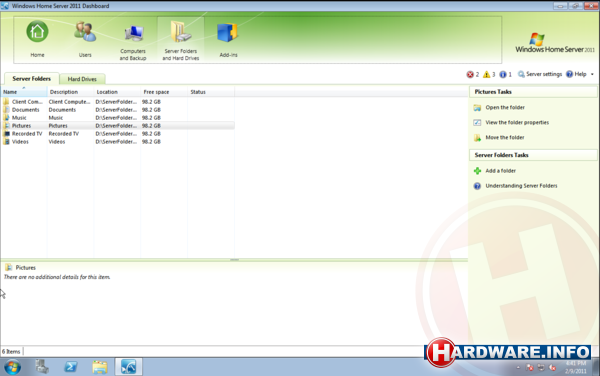Open Server settings
Screen dimensions: 600x376
[x=540, y=74]
